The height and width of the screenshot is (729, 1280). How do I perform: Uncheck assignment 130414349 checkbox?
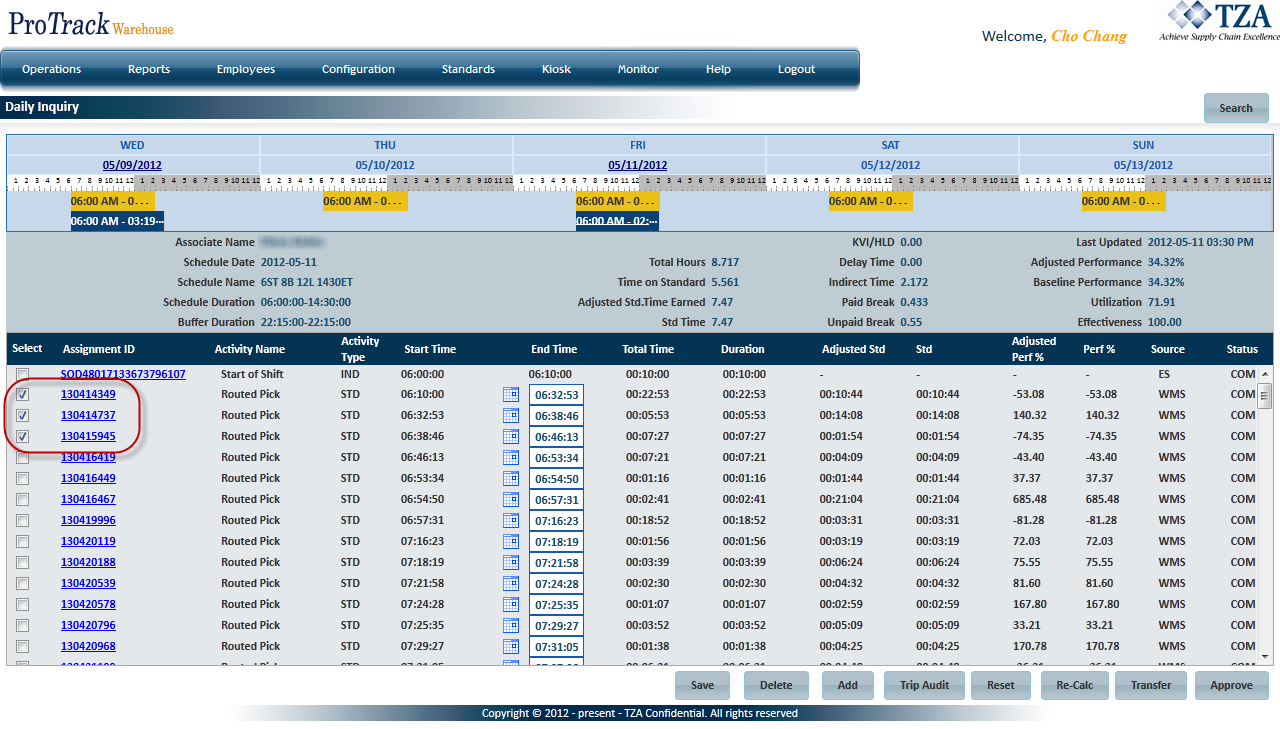tap(22, 395)
